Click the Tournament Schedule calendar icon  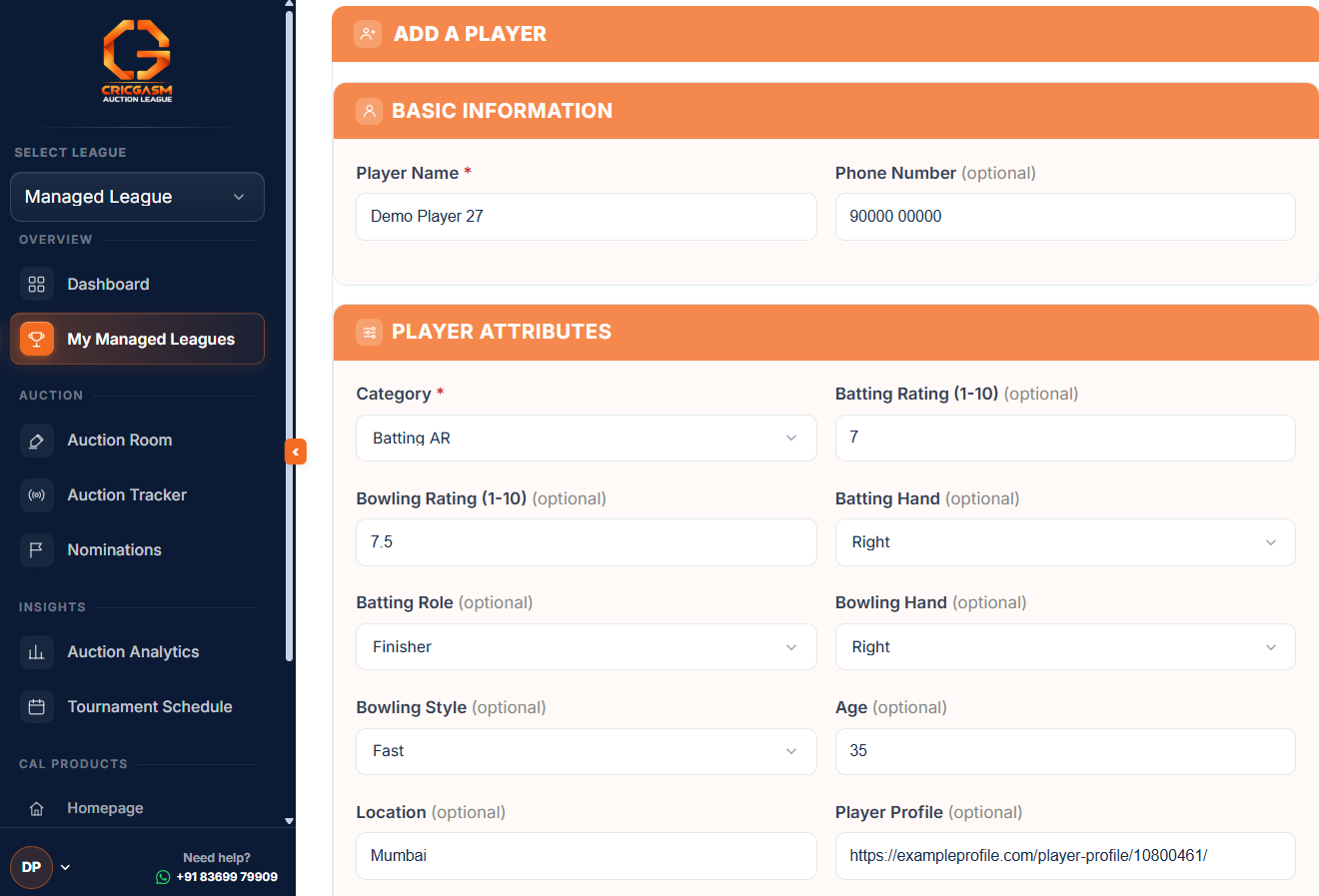tap(37, 706)
